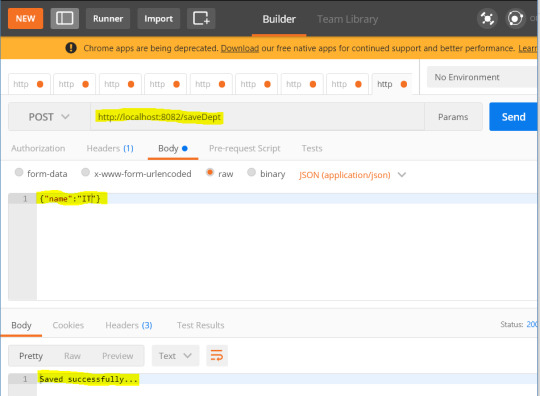Open the No Environment selector
Viewport: 540px width, 396px height.
point(482,77)
